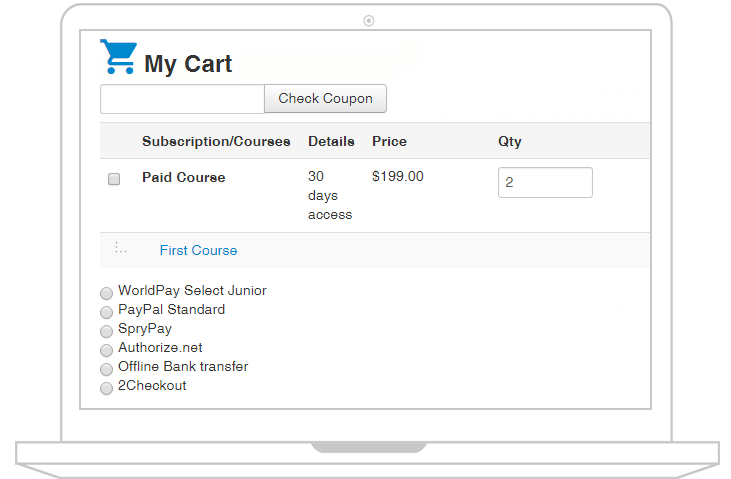This screenshot has height=479, width=731.
Task: Click the Details column header
Action: point(331,141)
